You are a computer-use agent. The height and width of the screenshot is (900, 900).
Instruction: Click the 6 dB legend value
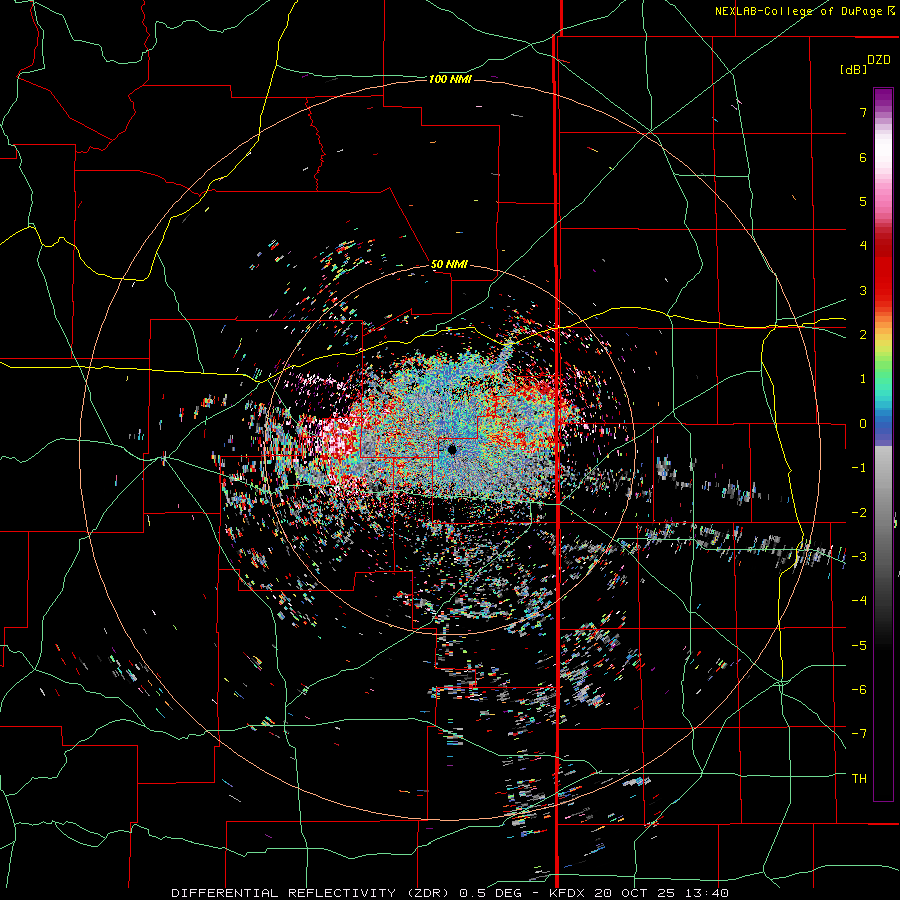tap(863, 157)
